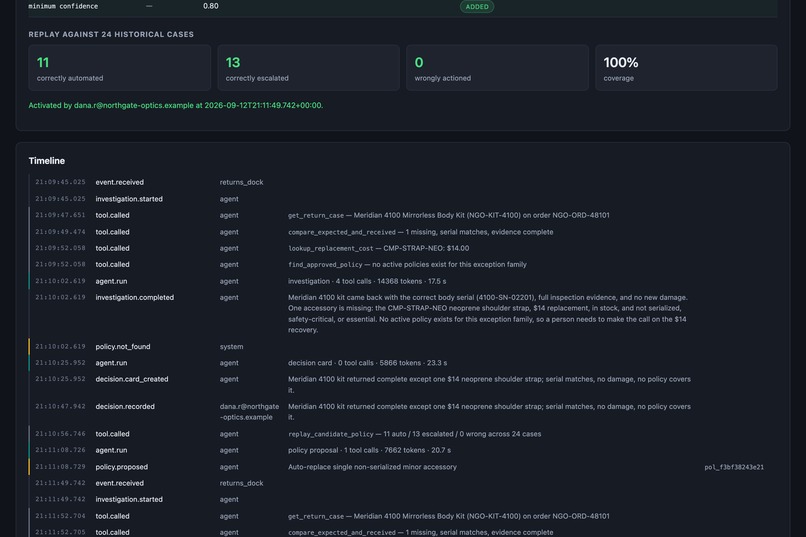The width and height of the screenshot is (806, 537).
Task: Open the "13 correctly escalated" card
Action: point(308,68)
